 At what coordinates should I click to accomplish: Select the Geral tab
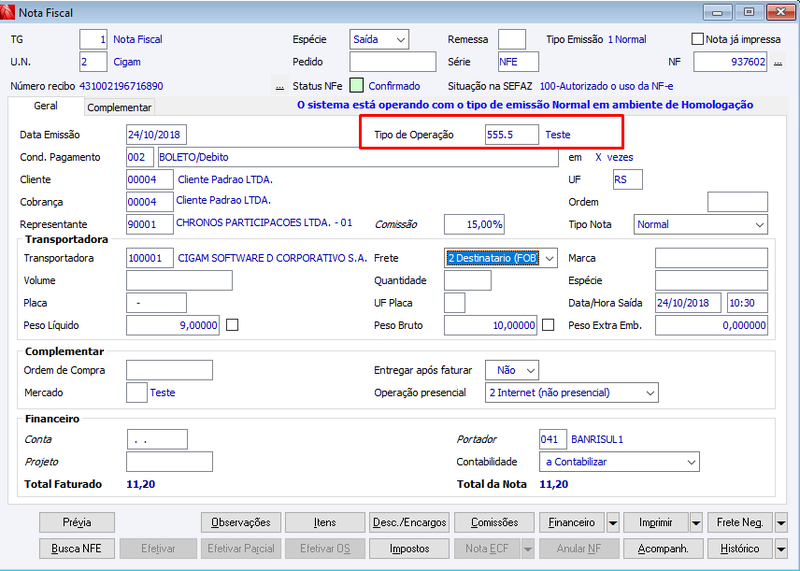click(x=46, y=106)
